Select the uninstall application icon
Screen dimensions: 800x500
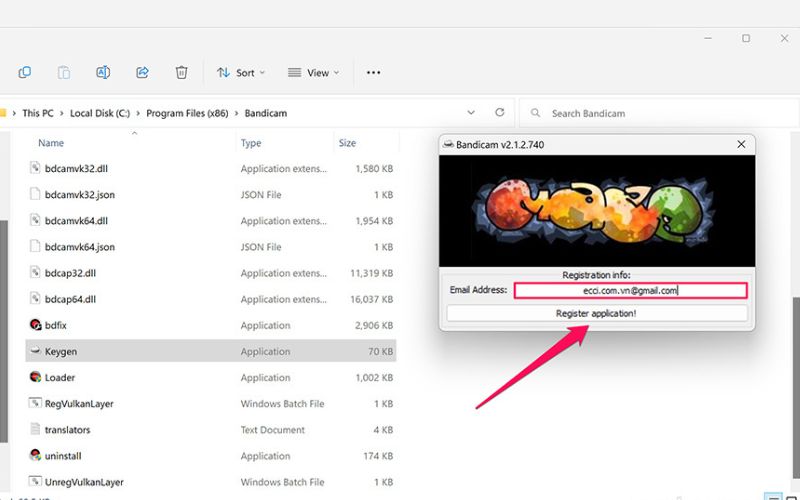(x=35, y=456)
